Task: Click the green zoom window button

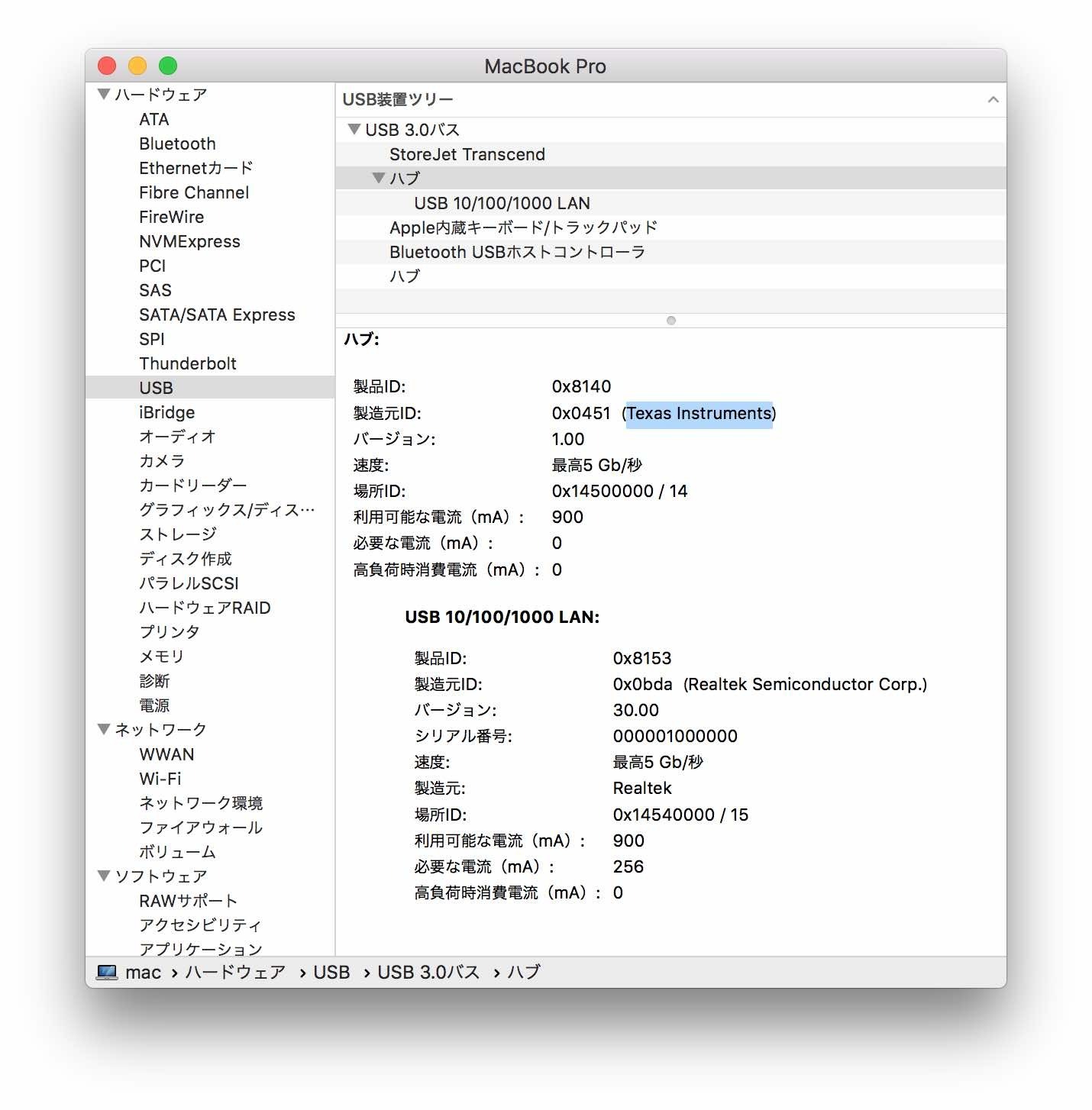Action: pyautogui.click(x=168, y=66)
